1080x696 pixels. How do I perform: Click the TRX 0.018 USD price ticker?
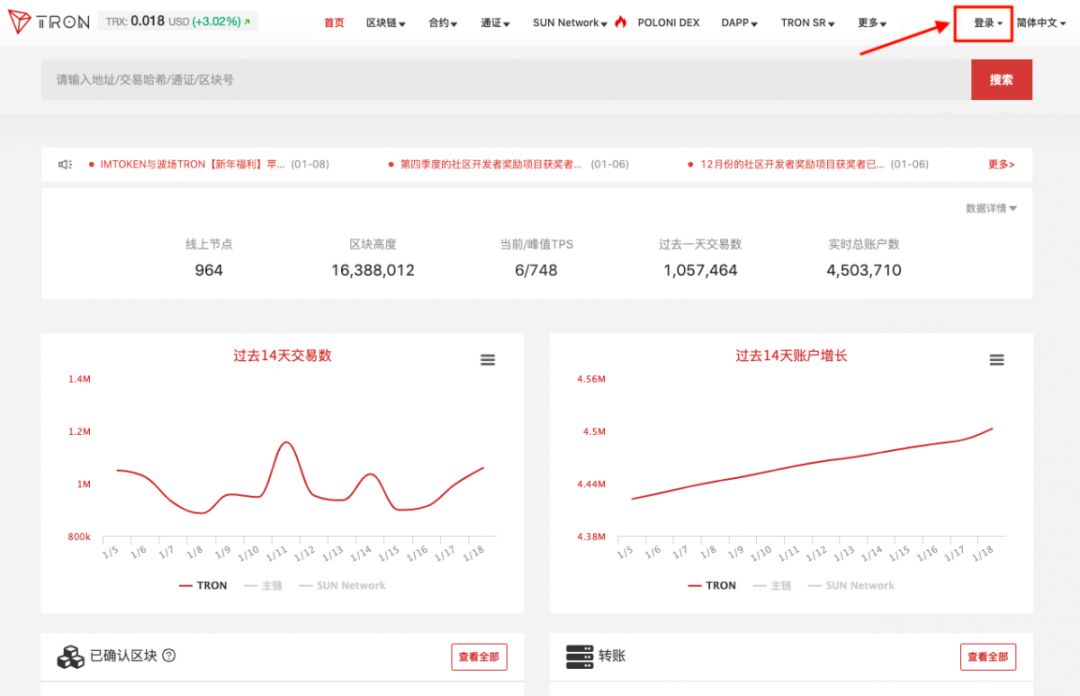[x=178, y=21]
